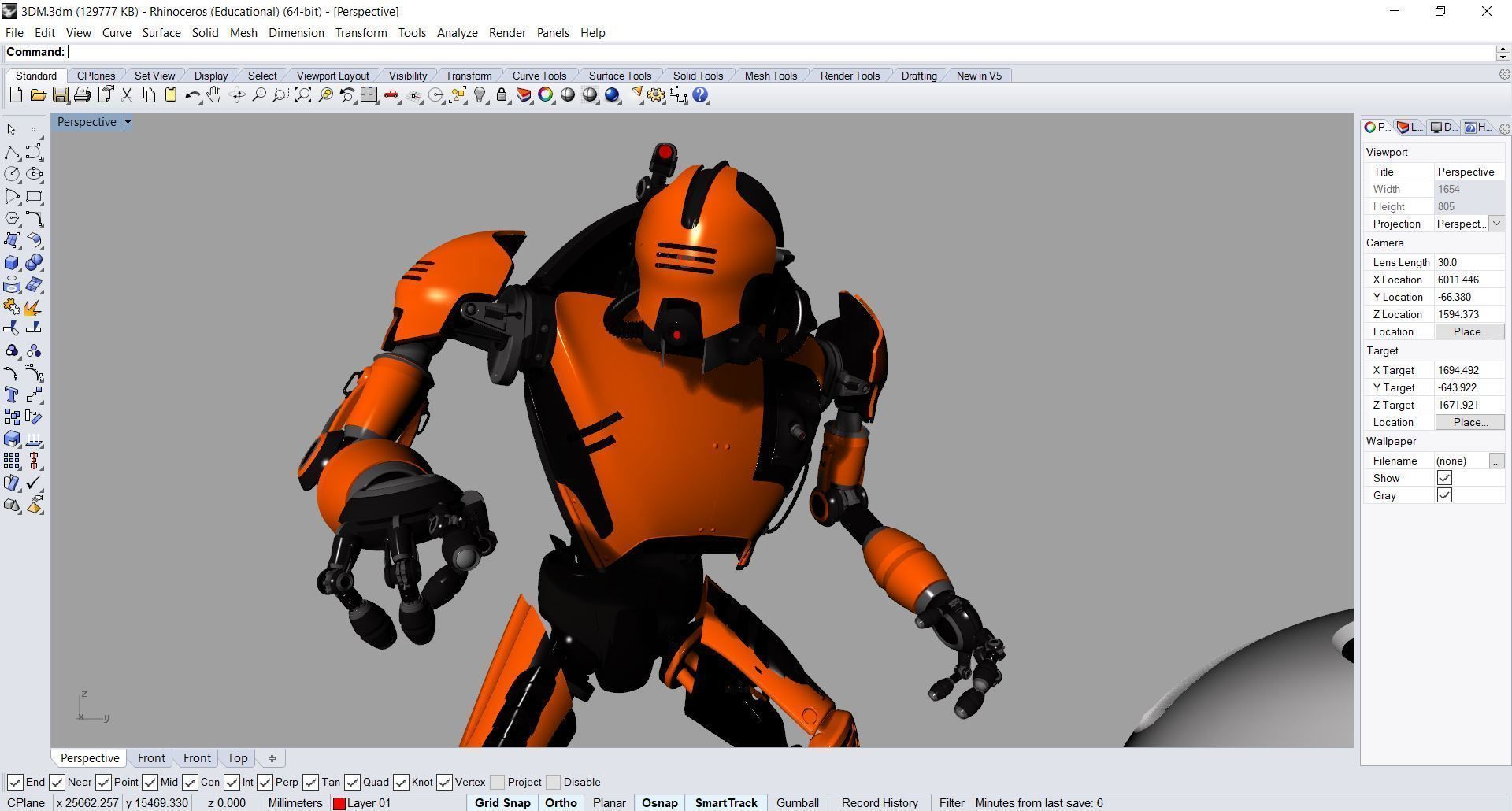Open Layers using the stacked layers icon
This screenshot has height=811, width=1512.
524,95
